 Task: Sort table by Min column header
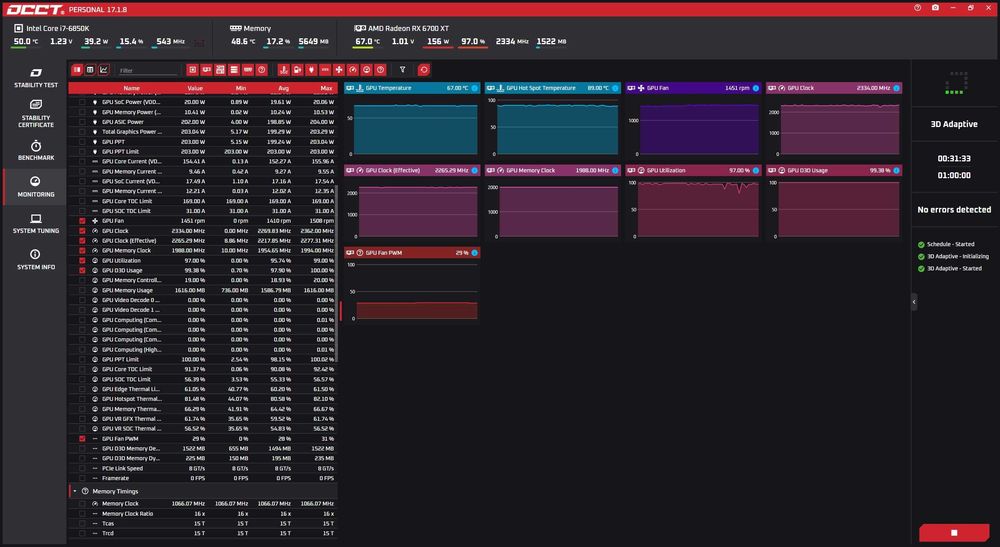click(x=240, y=88)
